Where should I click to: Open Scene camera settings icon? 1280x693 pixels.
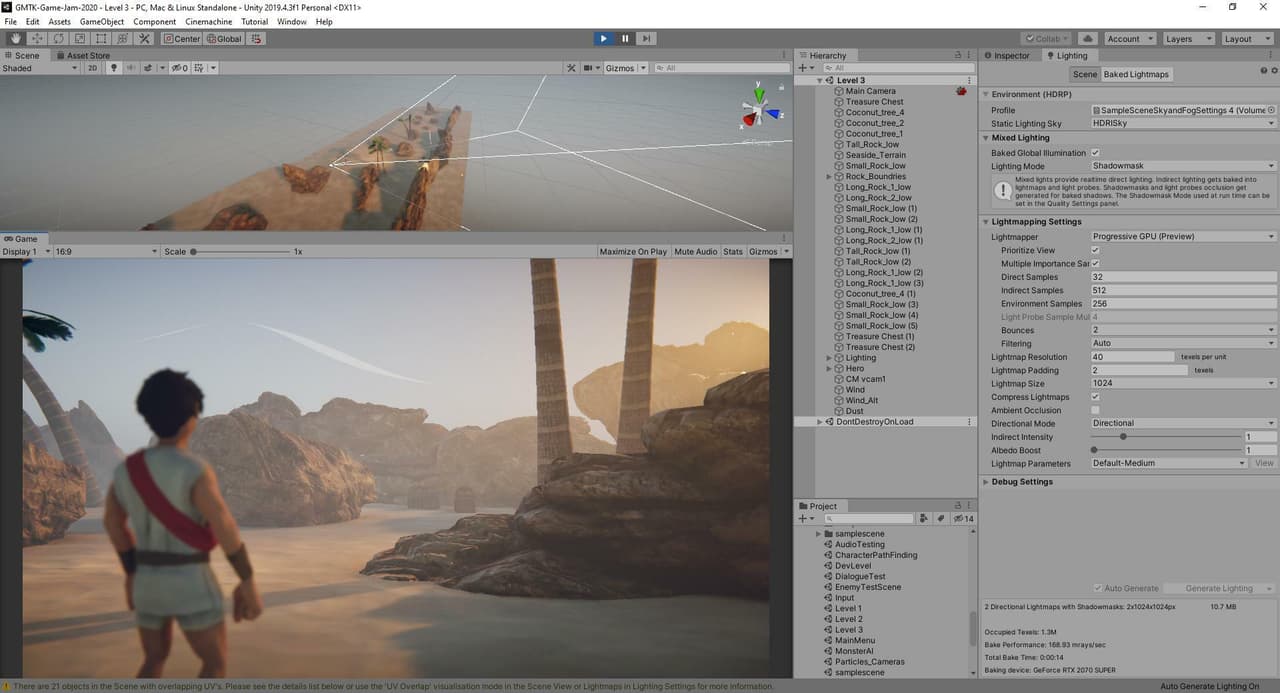pos(591,68)
